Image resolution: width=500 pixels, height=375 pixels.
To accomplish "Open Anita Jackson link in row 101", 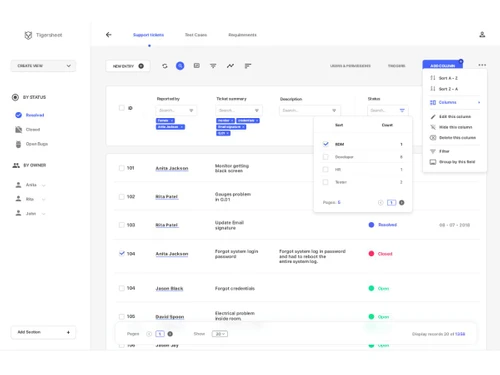I will coord(172,168).
